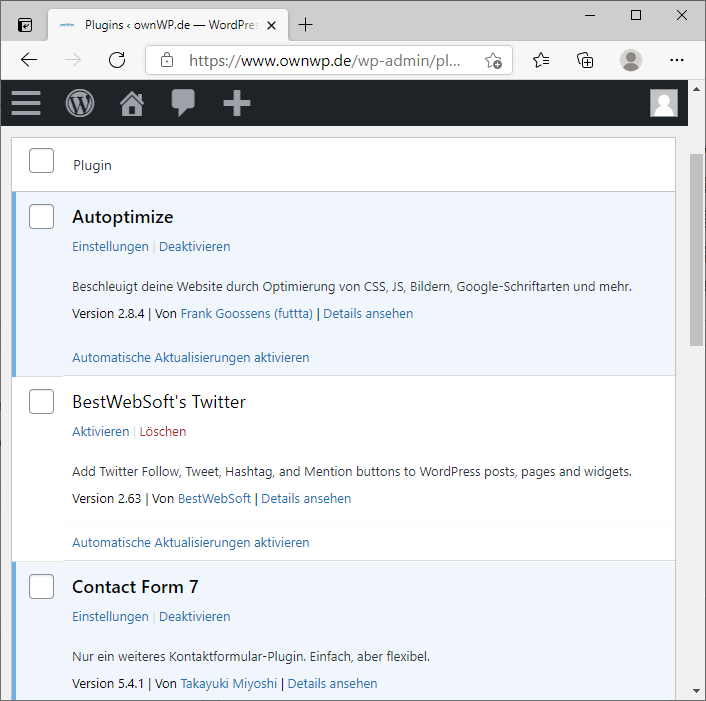Click the 'Version 2.8.4' text
Screen dimensions: 706x701
coord(108,314)
